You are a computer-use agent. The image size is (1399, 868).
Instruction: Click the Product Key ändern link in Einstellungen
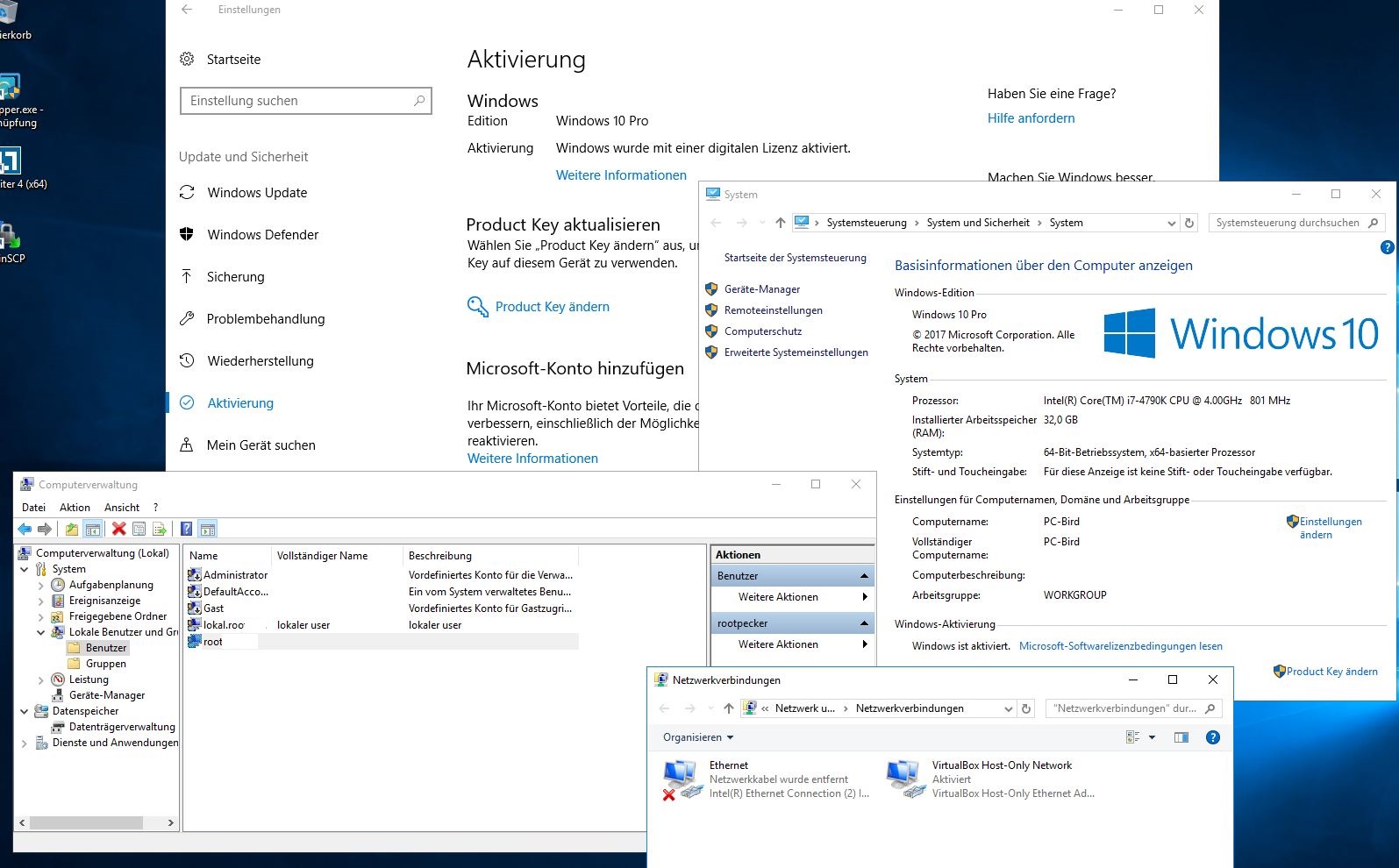click(x=553, y=307)
